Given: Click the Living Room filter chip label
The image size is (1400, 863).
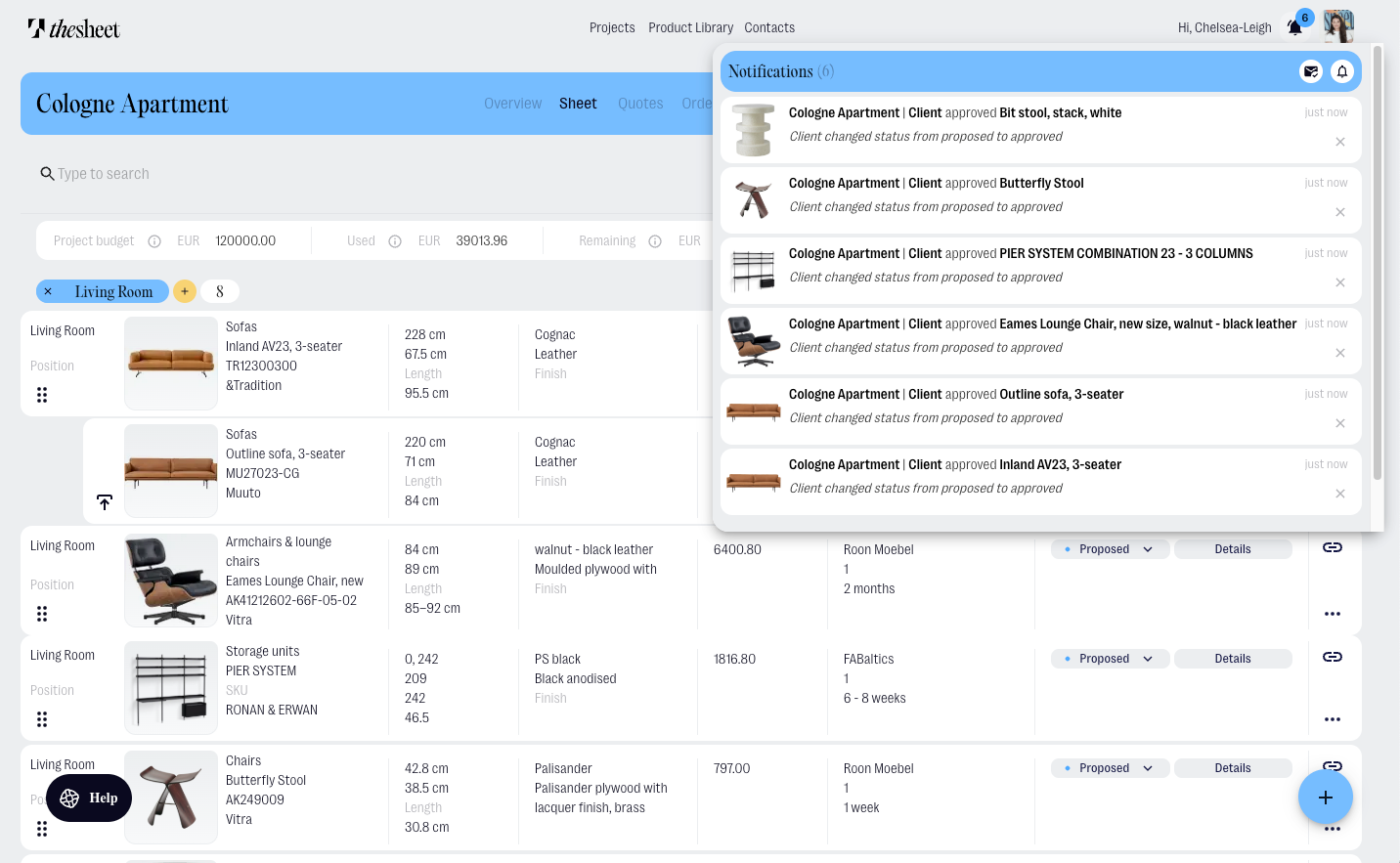Looking at the screenshot, I should (113, 291).
